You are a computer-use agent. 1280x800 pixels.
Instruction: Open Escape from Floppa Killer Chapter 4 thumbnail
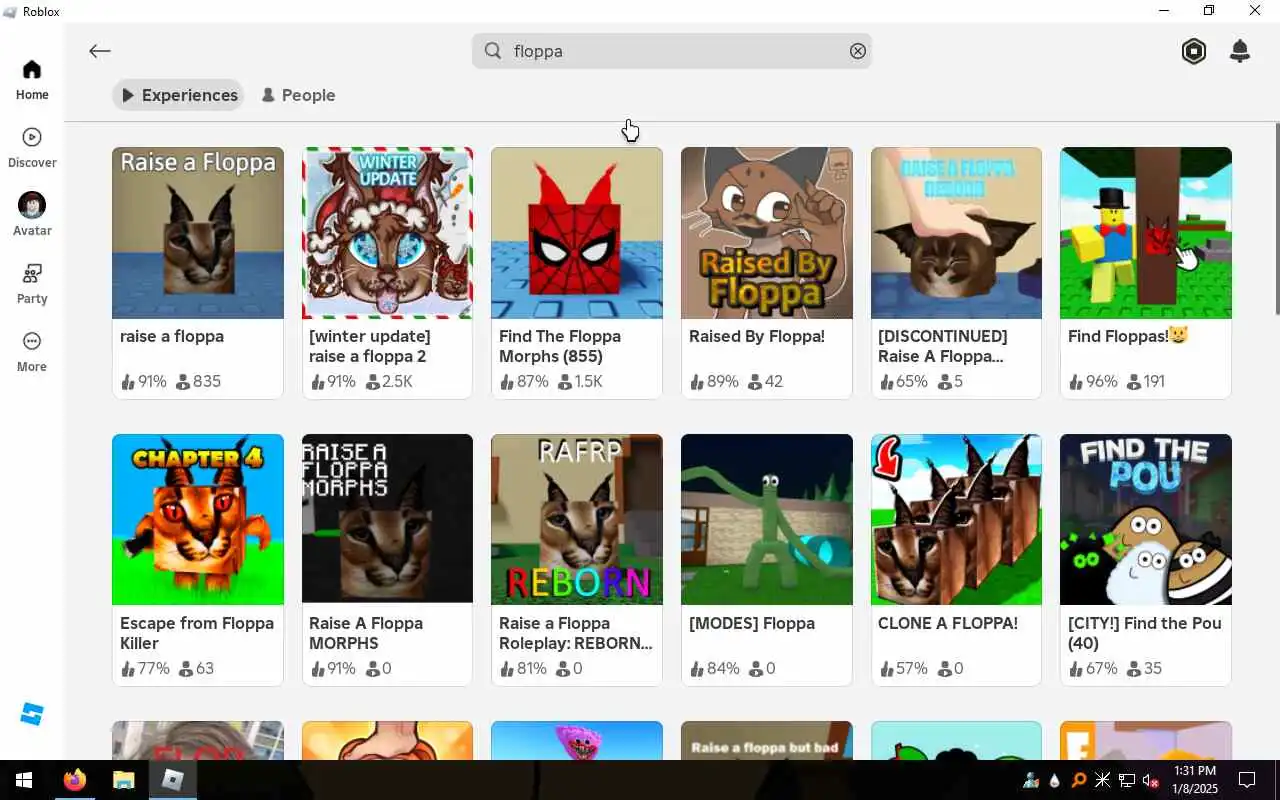198,519
